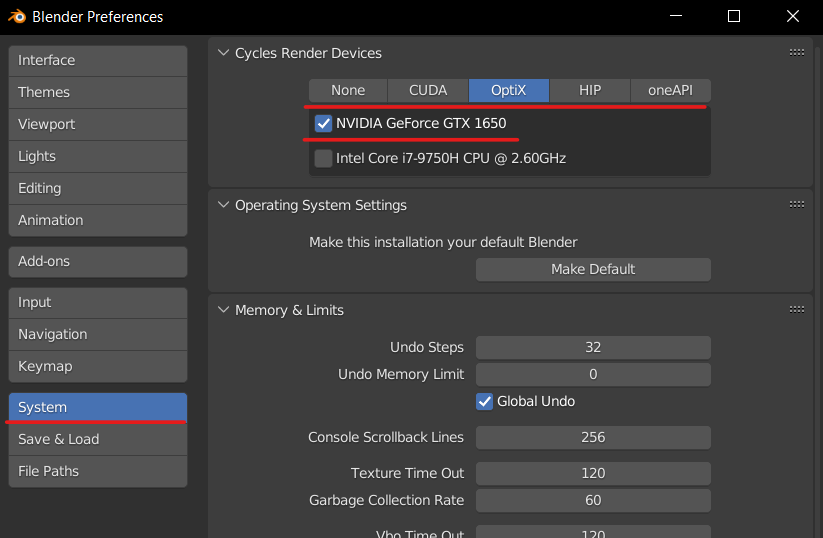Open Save & Load preferences
Viewport: 823px width, 538px height.
tap(98, 439)
